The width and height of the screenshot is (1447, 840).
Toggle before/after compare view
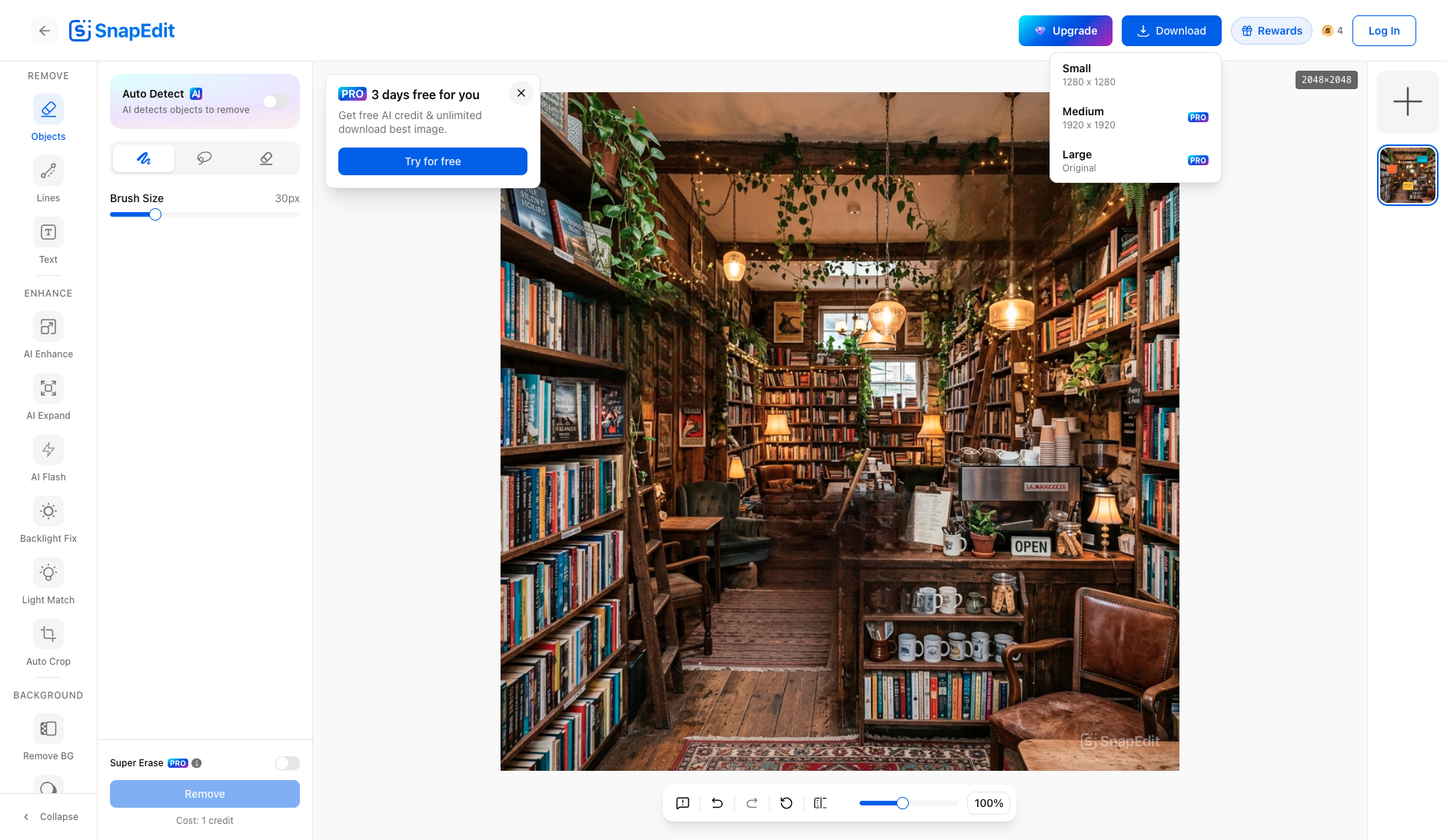[820, 803]
